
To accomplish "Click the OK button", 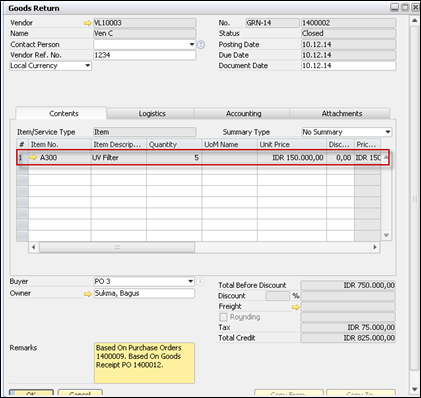I will pyautogui.click(x=31, y=393).
